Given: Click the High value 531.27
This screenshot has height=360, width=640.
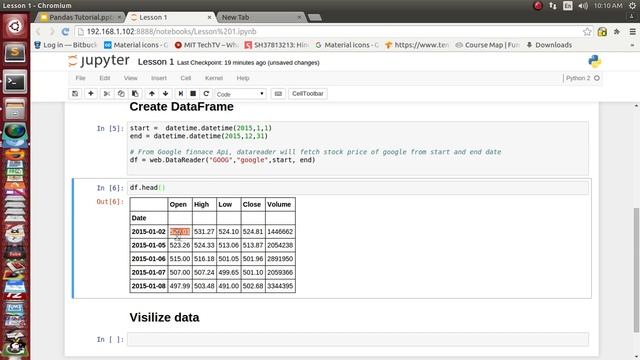Looking at the screenshot, I should point(204,231).
